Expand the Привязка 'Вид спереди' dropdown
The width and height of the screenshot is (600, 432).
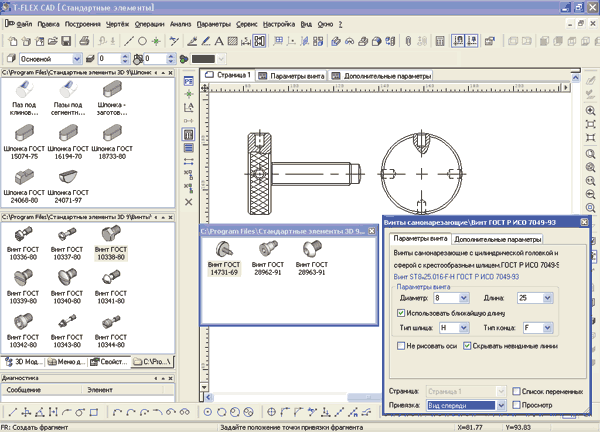click(x=500, y=406)
